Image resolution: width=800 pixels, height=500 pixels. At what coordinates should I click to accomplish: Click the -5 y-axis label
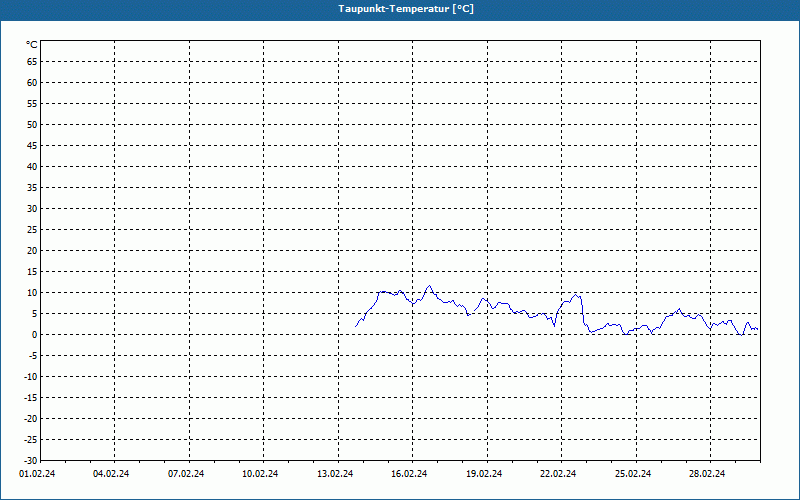(34, 356)
